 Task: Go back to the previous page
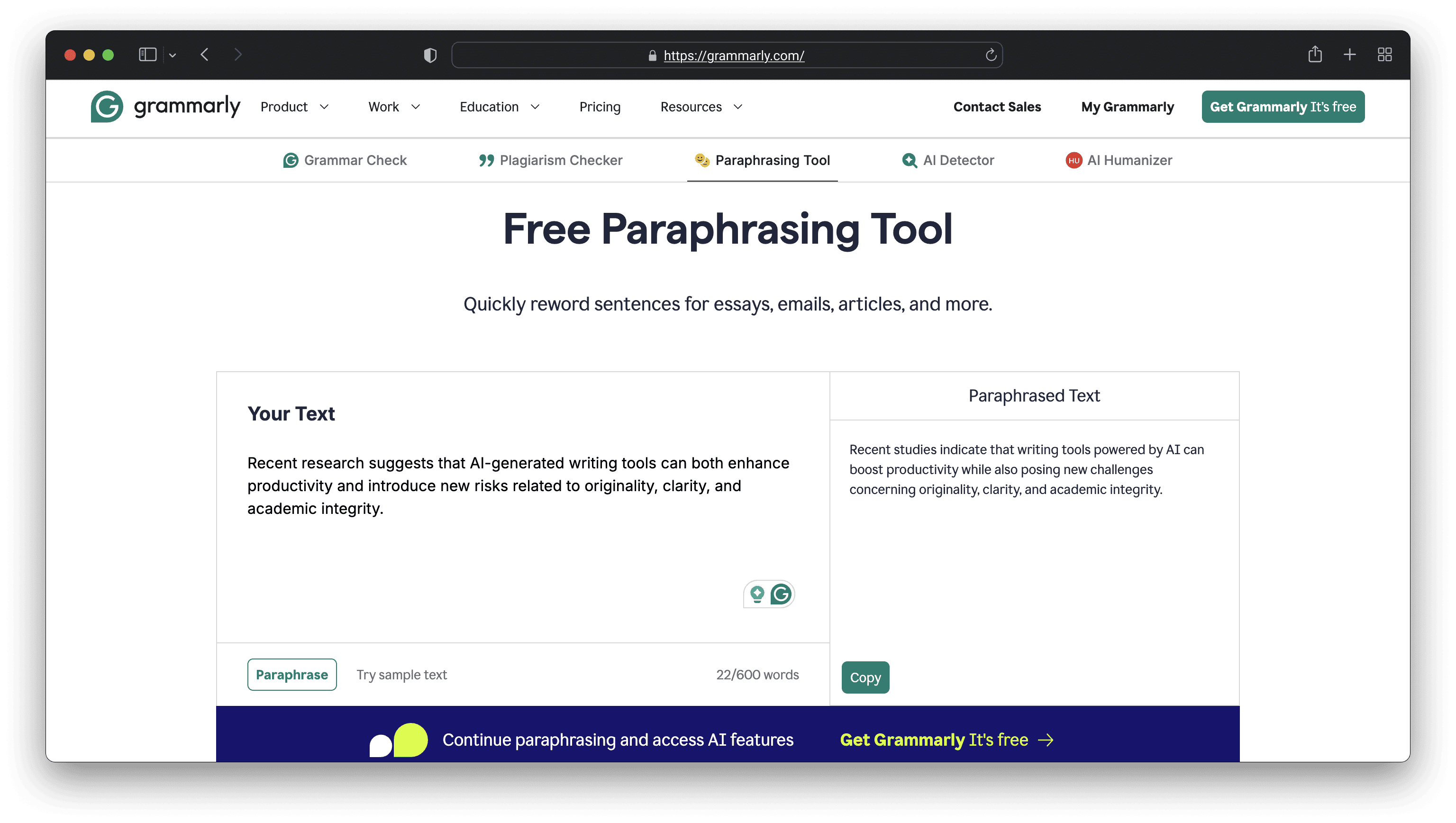(x=205, y=54)
